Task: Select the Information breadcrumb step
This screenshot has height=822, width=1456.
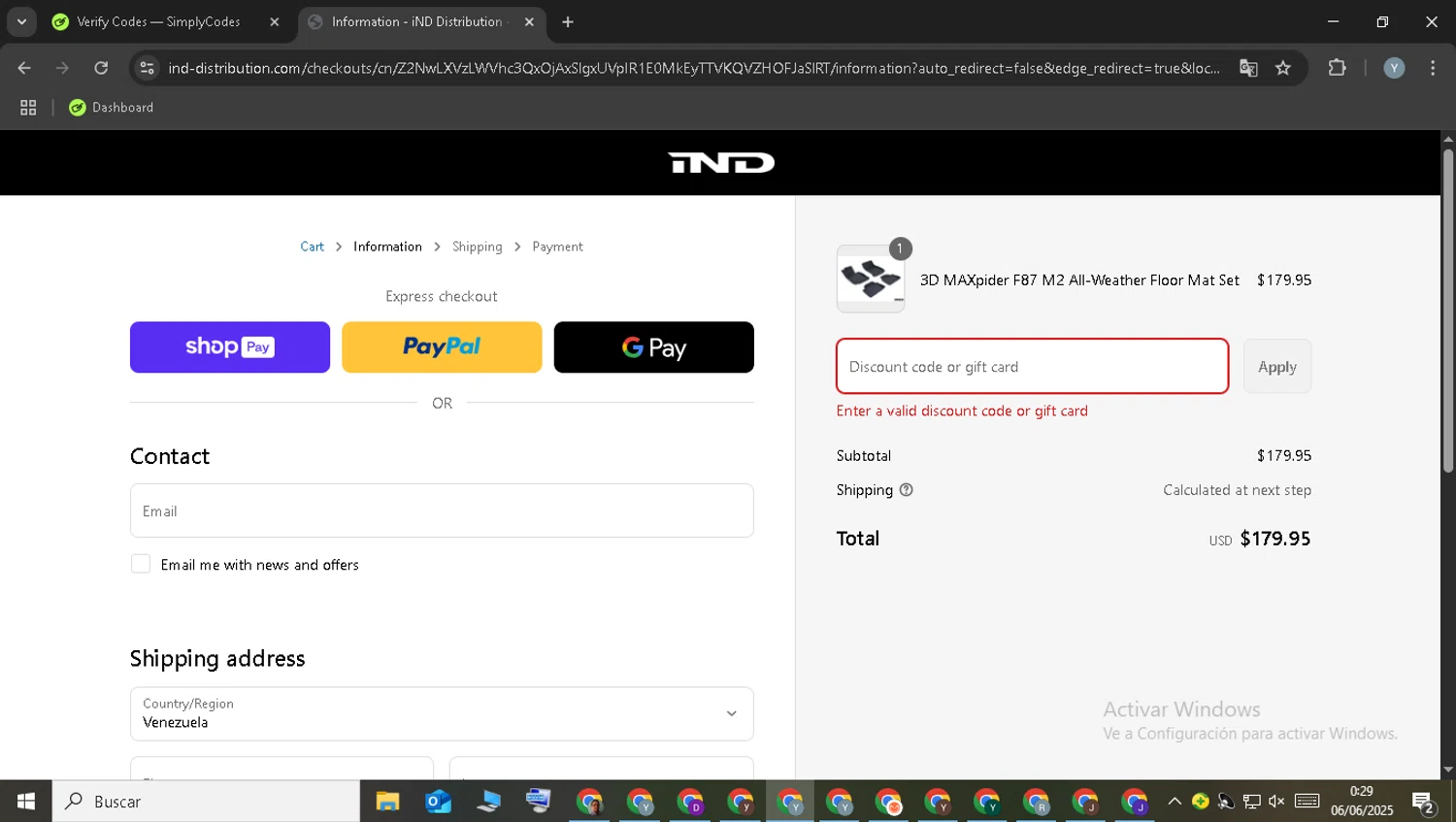Action: (x=387, y=247)
